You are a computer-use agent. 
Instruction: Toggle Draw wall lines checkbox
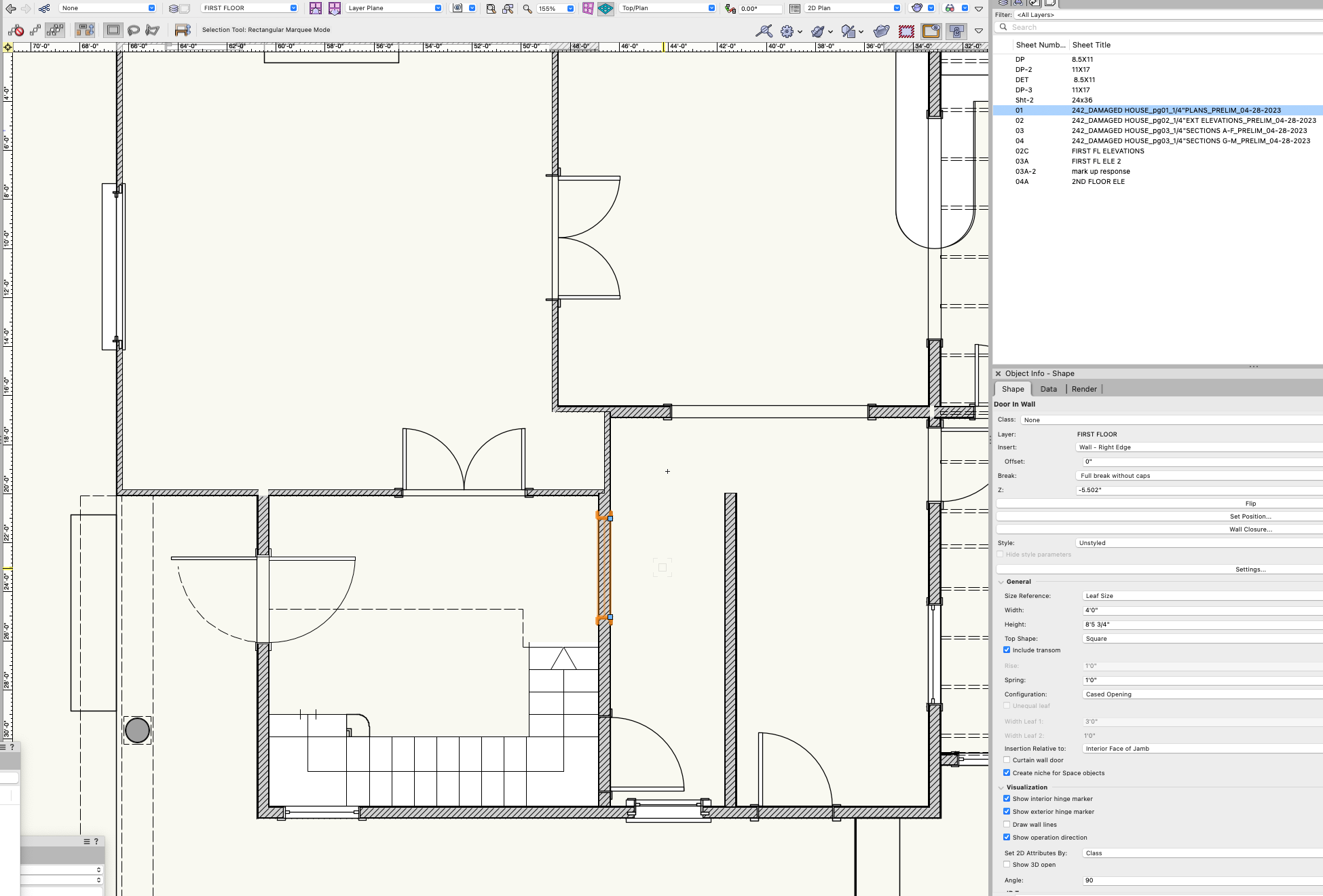pyautogui.click(x=1007, y=825)
